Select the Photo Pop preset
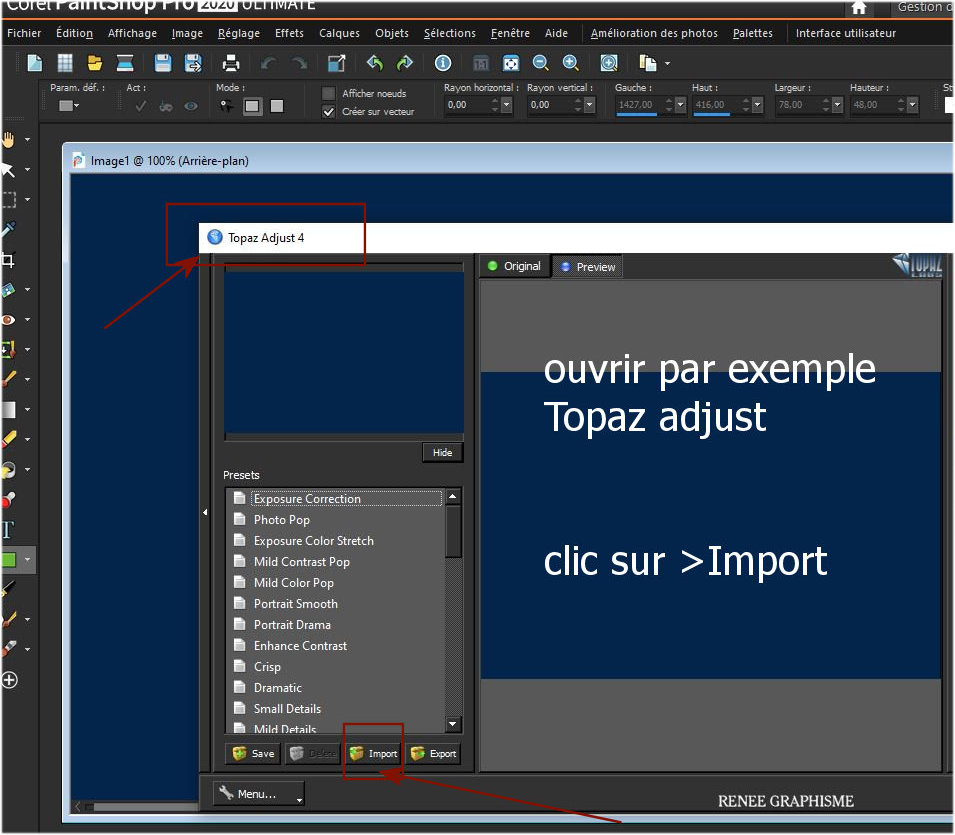Screen dimensions: 955x835 coord(281,520)
